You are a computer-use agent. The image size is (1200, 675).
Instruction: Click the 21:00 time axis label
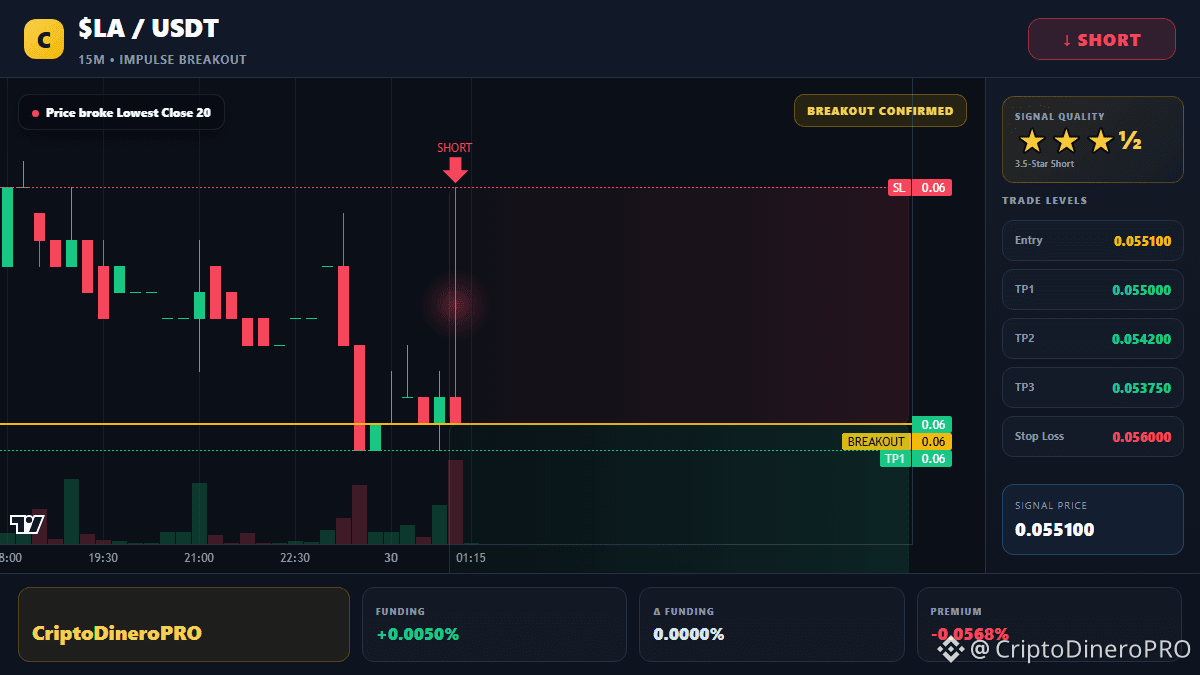tap(199, 558)
